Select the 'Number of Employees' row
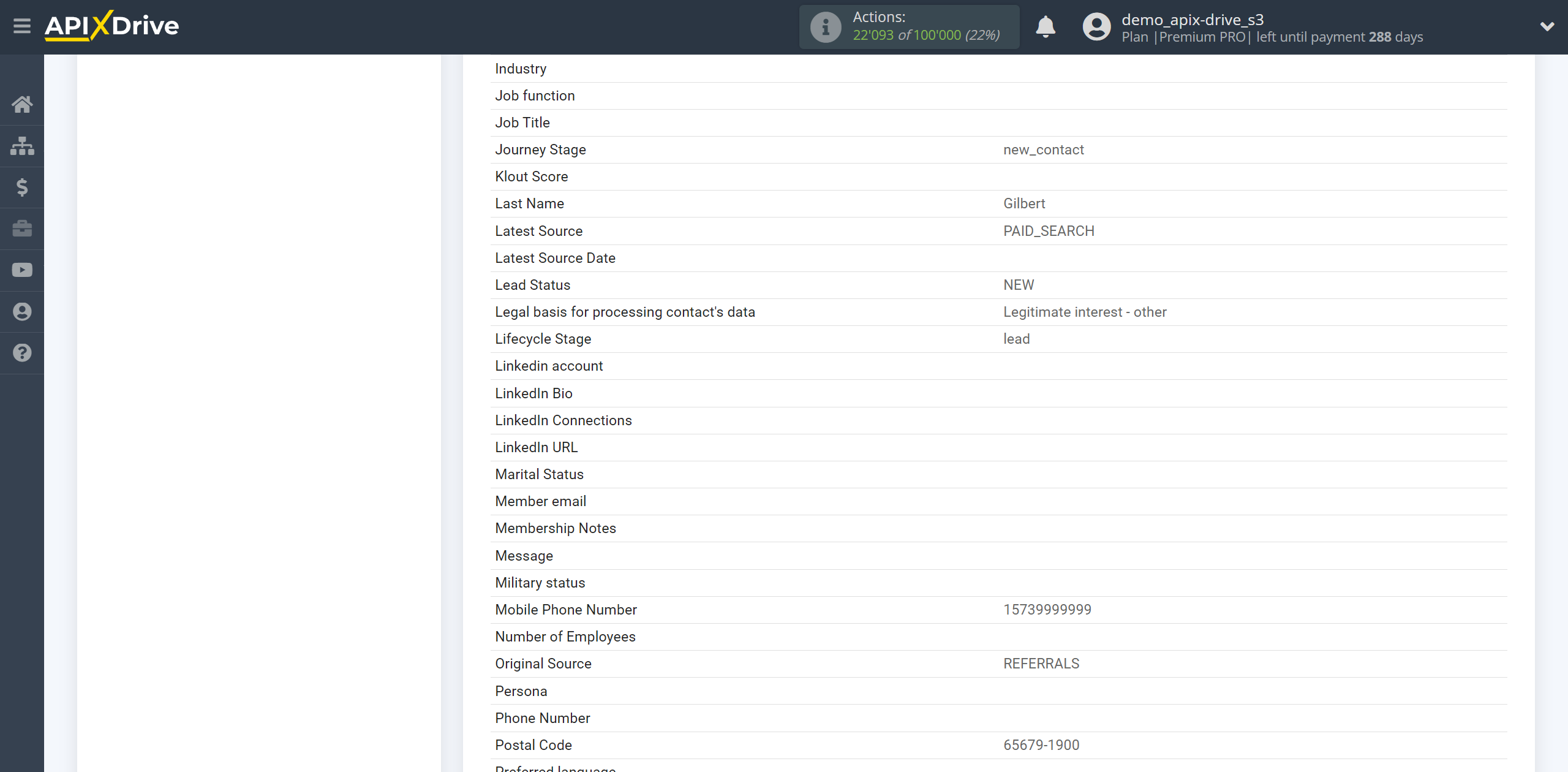Screen dimensions: 1568x772 (x=998, y=637)
